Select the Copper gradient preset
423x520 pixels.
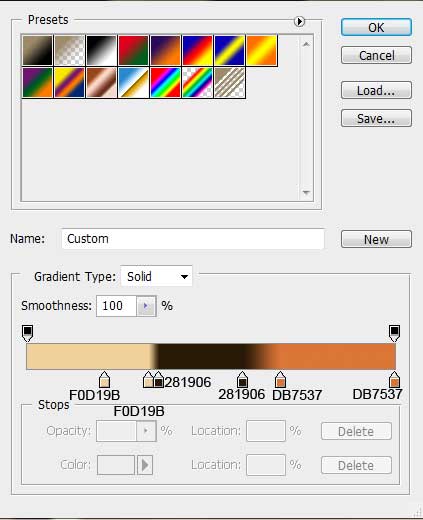pos(101,82)
